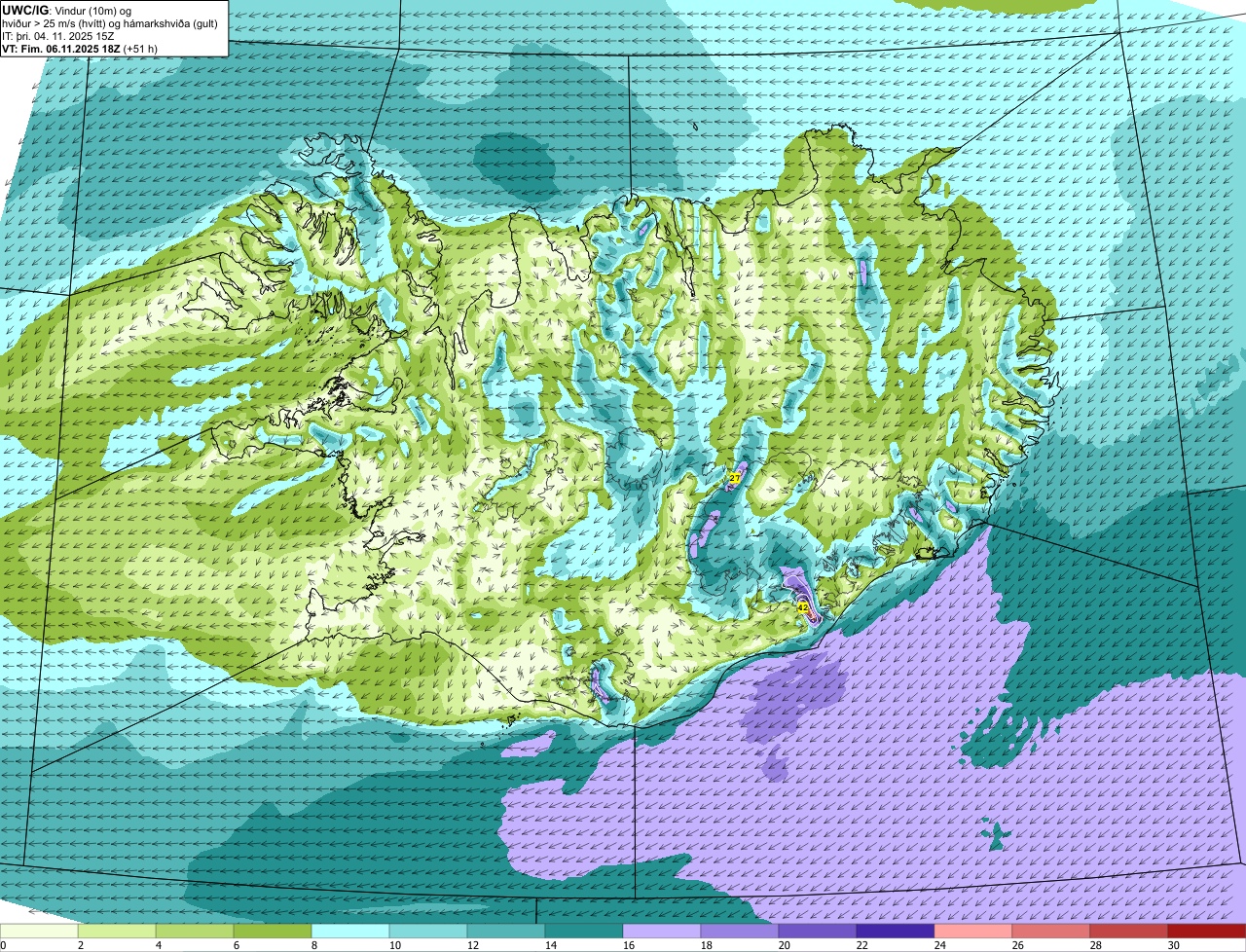This screenshot has height=952, width=1246.
Task: Click the legend scale label '20'
Action: [x=785, y=945]
